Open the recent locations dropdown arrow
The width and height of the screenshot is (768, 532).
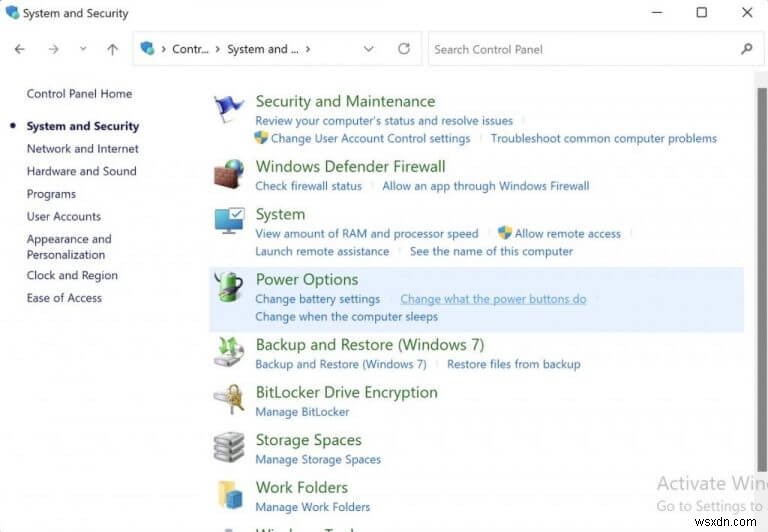tap(83, 48)
